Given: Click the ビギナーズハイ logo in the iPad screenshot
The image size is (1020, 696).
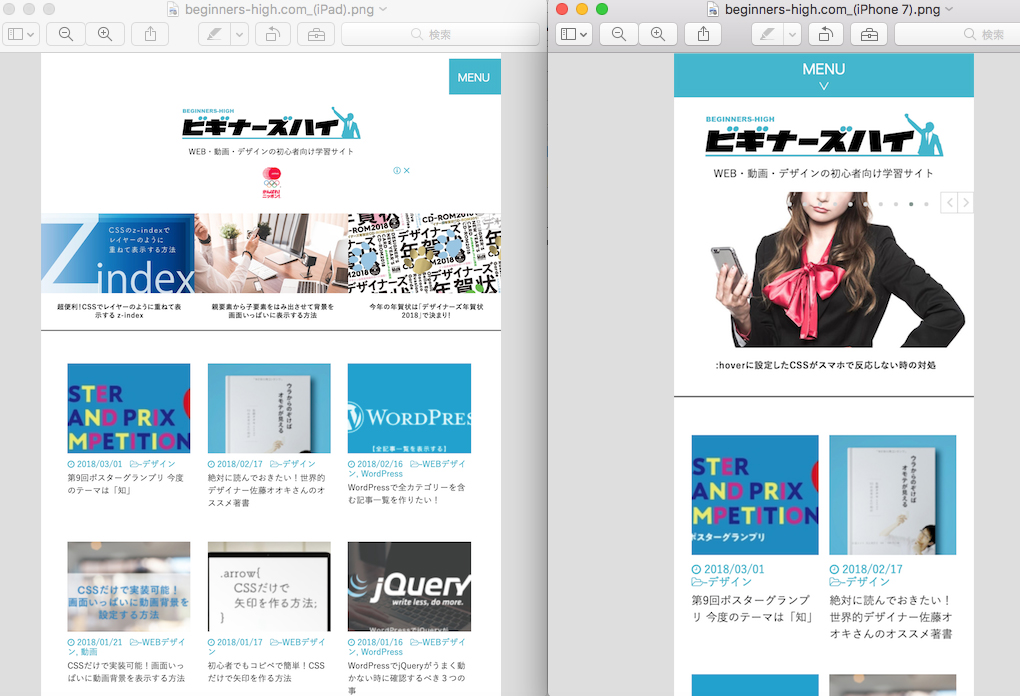Looking at the screenshot, I should (x=271, y=123).
